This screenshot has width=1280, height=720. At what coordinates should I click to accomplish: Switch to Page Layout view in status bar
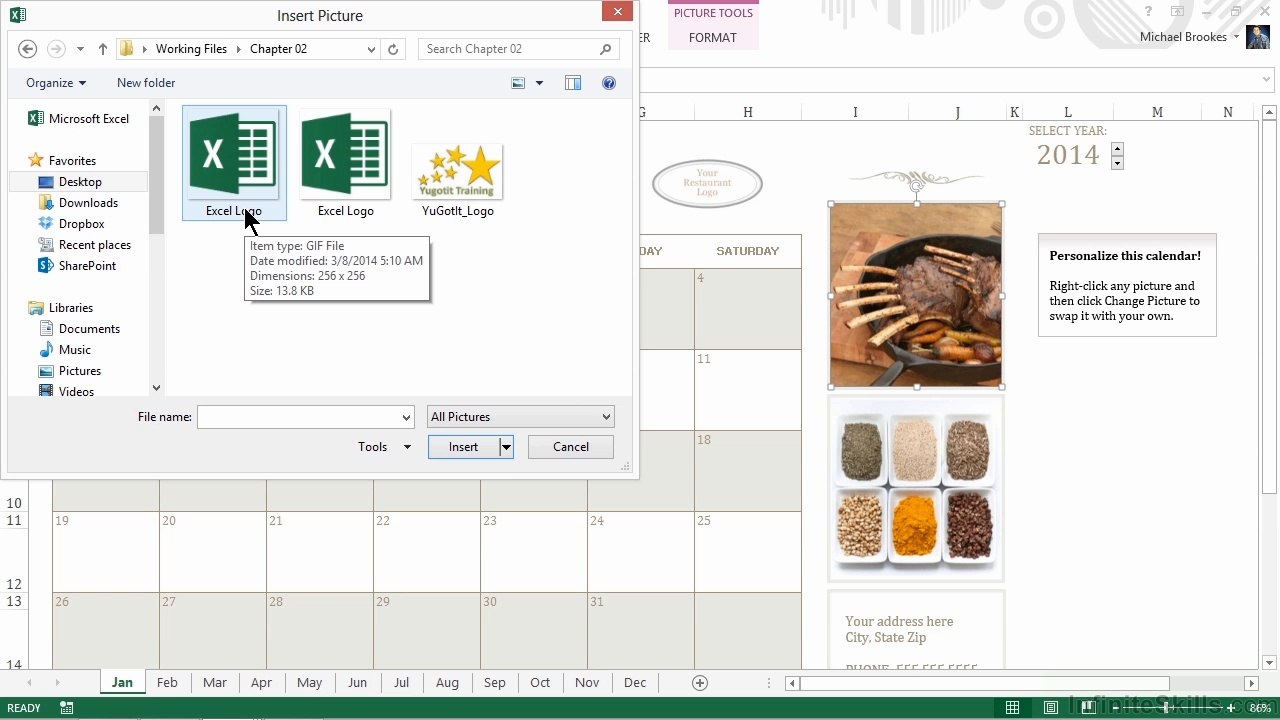coord(1051,708)
